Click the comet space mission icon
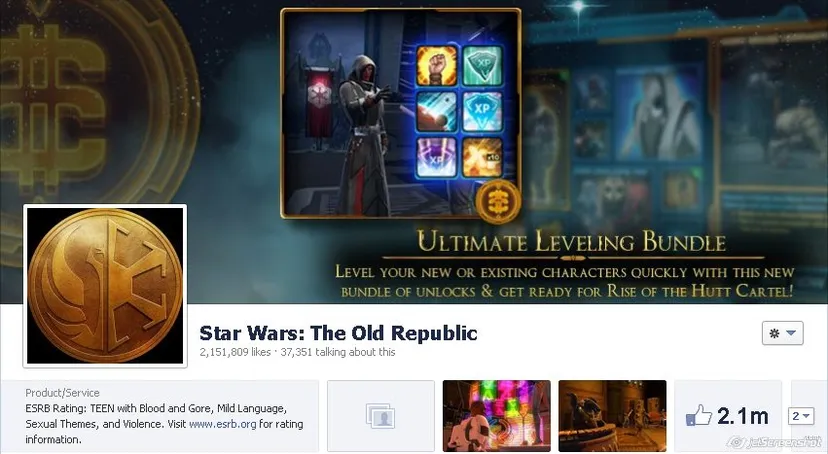The image size is (828, 454). tap(437, 111)
